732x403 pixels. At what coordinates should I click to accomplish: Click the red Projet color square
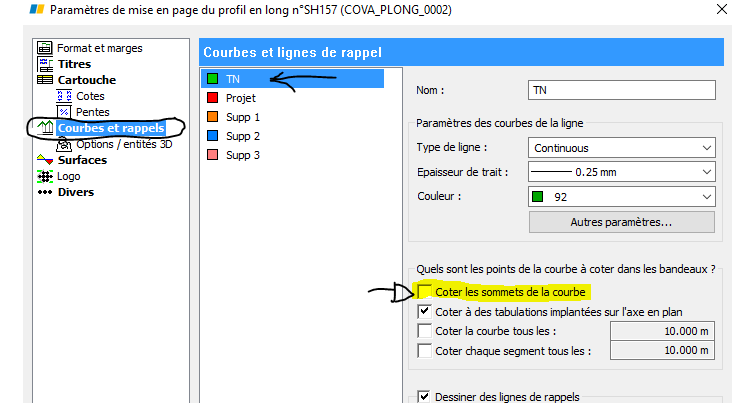[212, 98]
